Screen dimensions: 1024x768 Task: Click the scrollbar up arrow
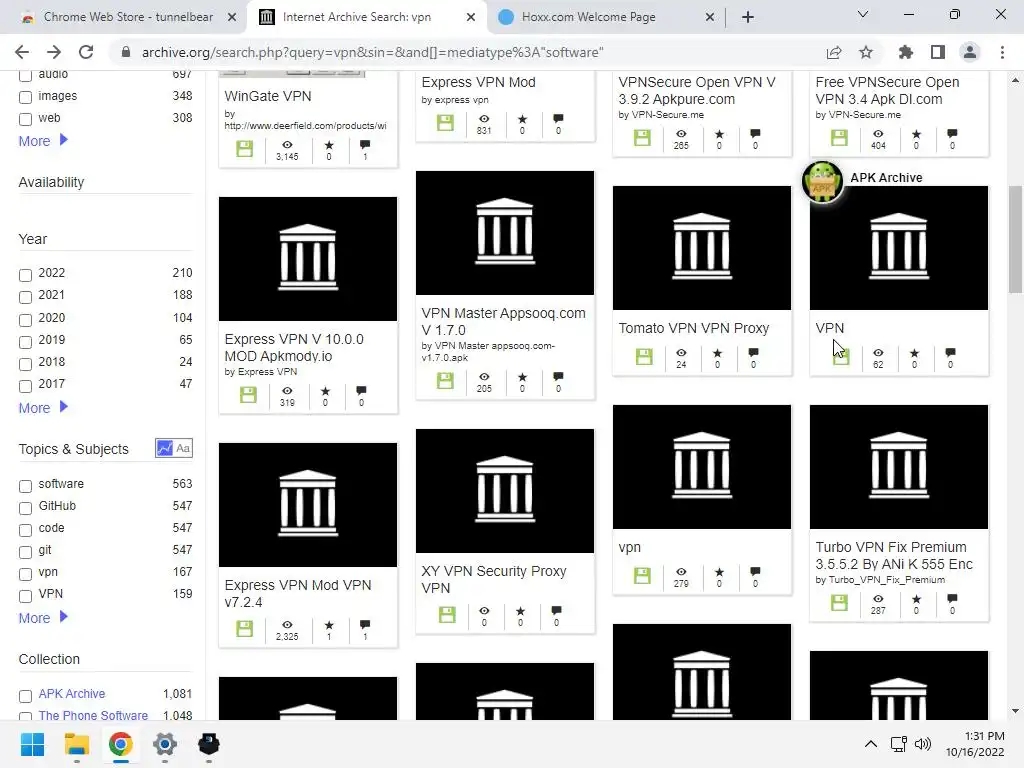tap(1015, 80)
